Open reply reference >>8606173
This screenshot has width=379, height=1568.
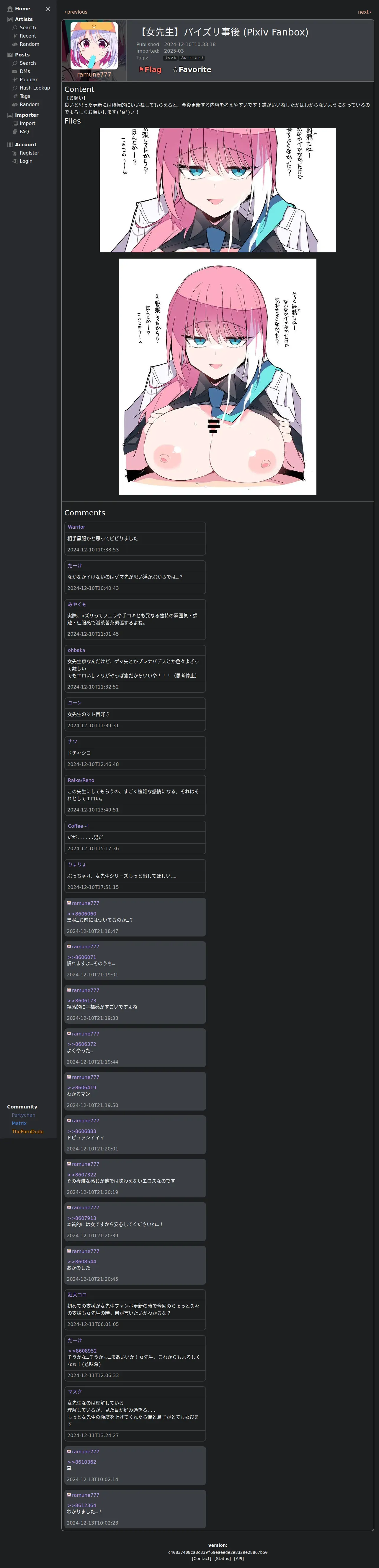click(x=81, y=1001)
